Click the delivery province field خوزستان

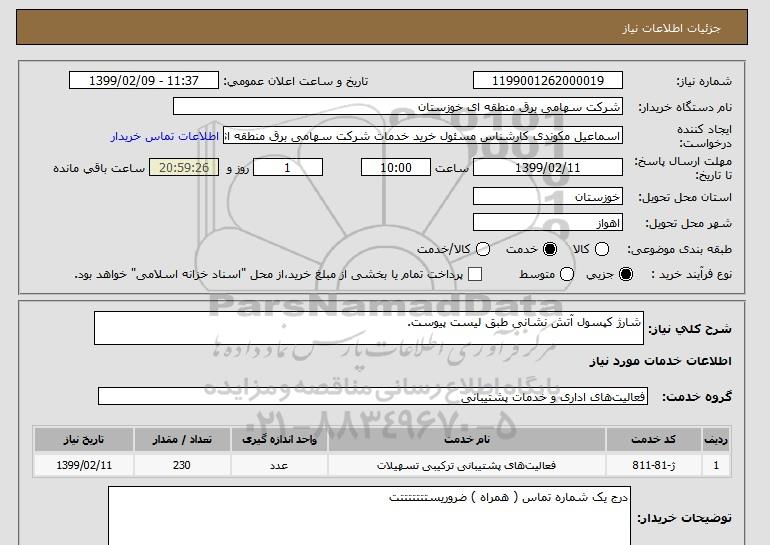click(x=548, y=196)
